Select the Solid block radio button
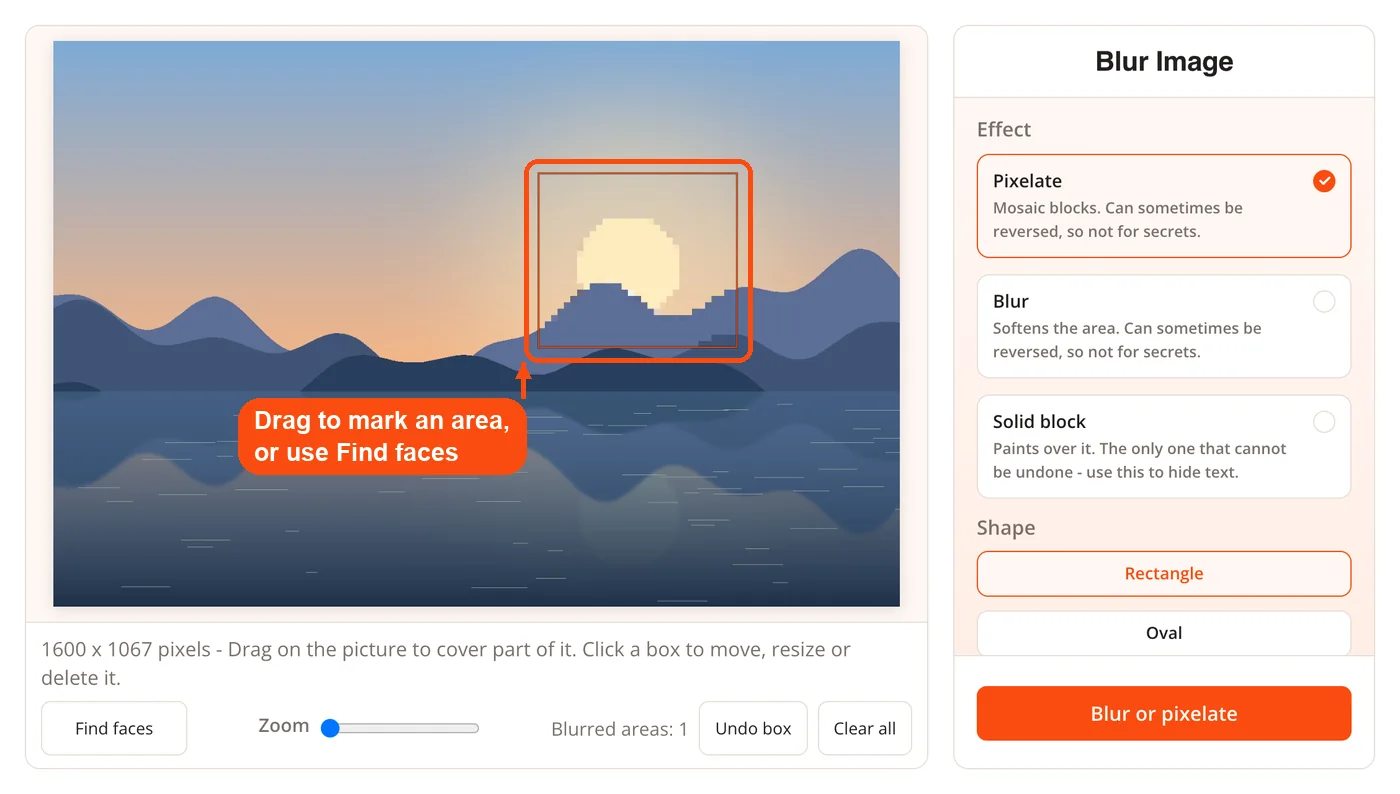This screenshot has width=1400, height=794. 1324,422
